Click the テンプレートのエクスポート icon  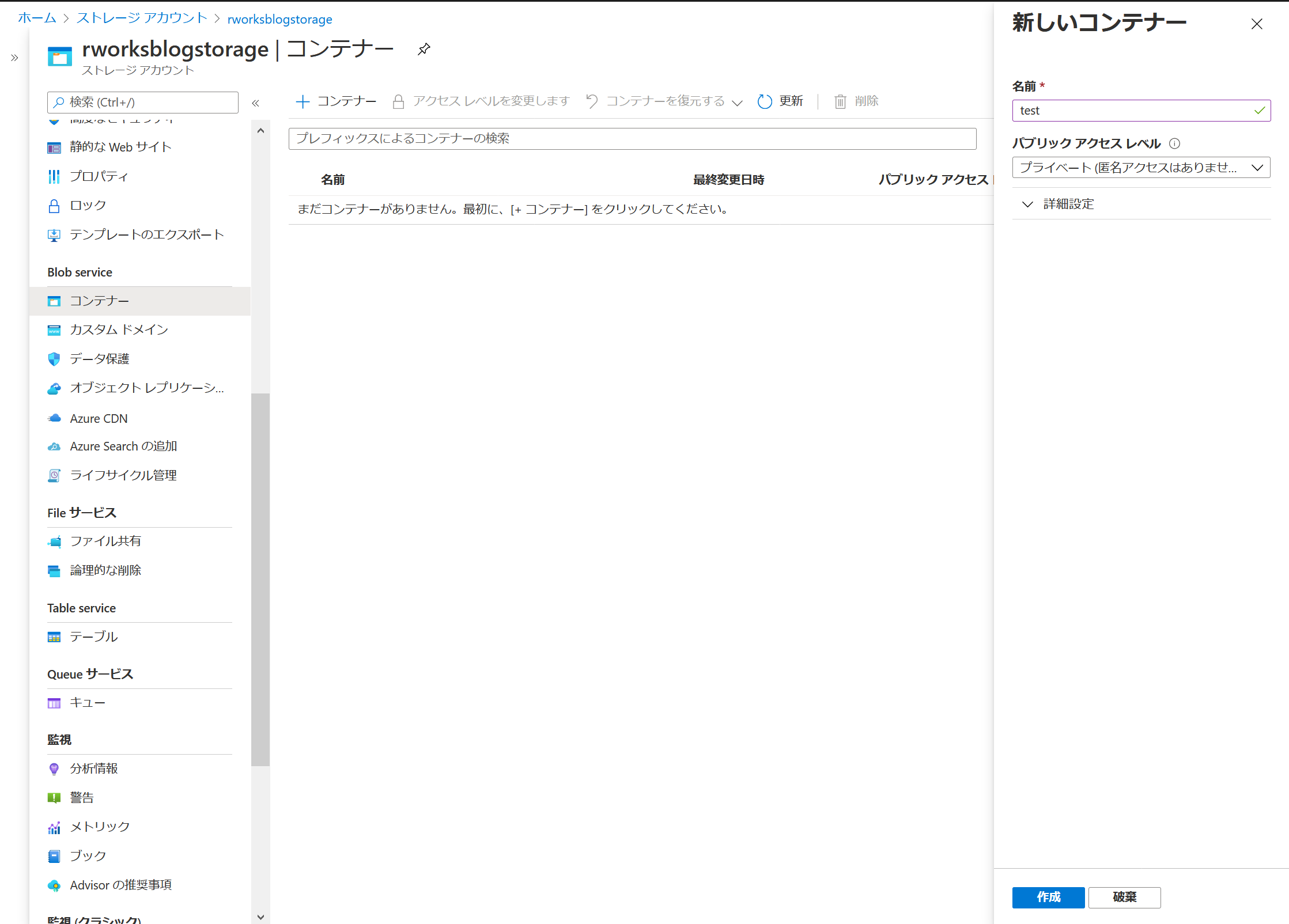pyautogui.click(x=54, y=235)
